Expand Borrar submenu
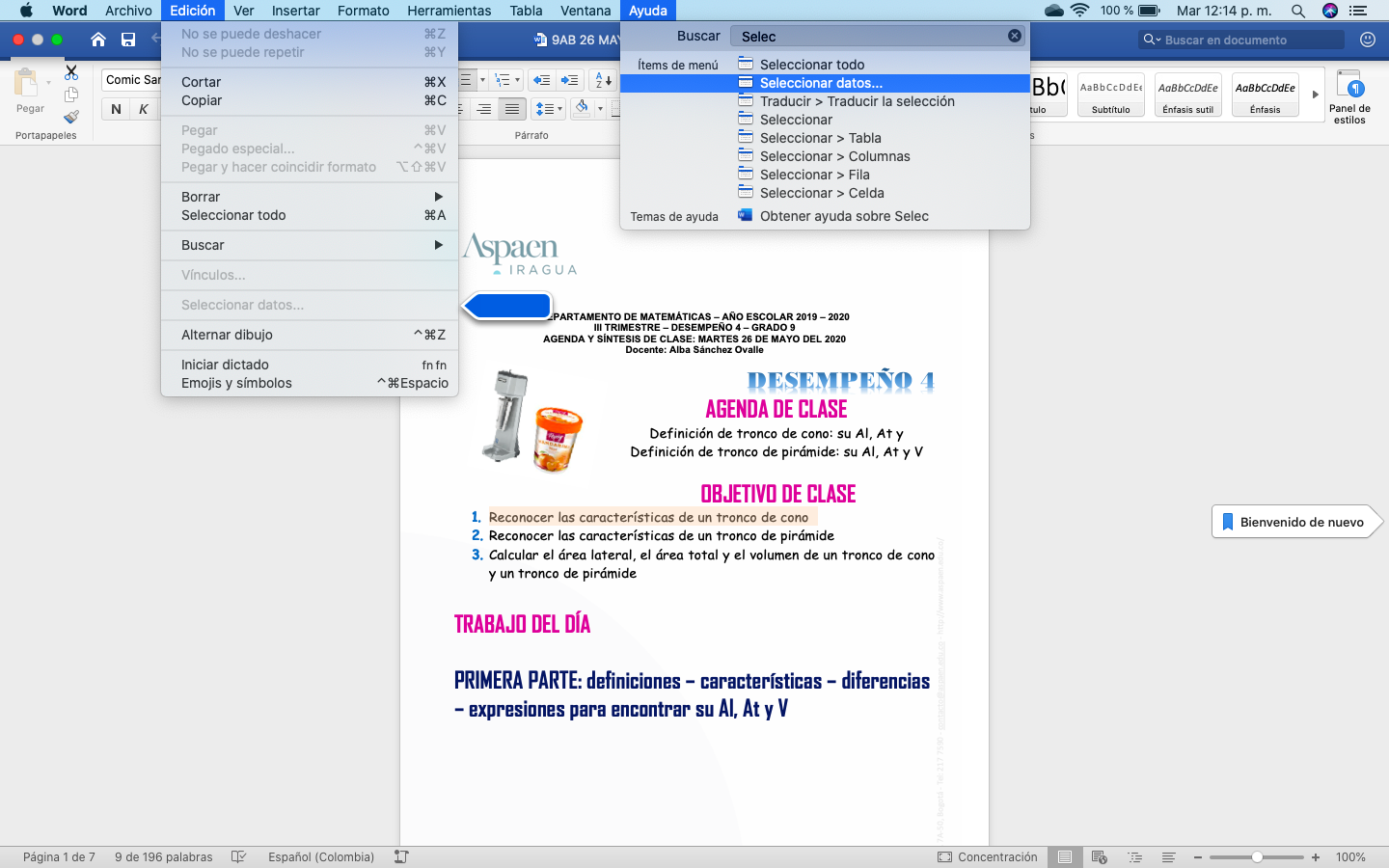Screen dimensions: 1389x868 point(310,197)
